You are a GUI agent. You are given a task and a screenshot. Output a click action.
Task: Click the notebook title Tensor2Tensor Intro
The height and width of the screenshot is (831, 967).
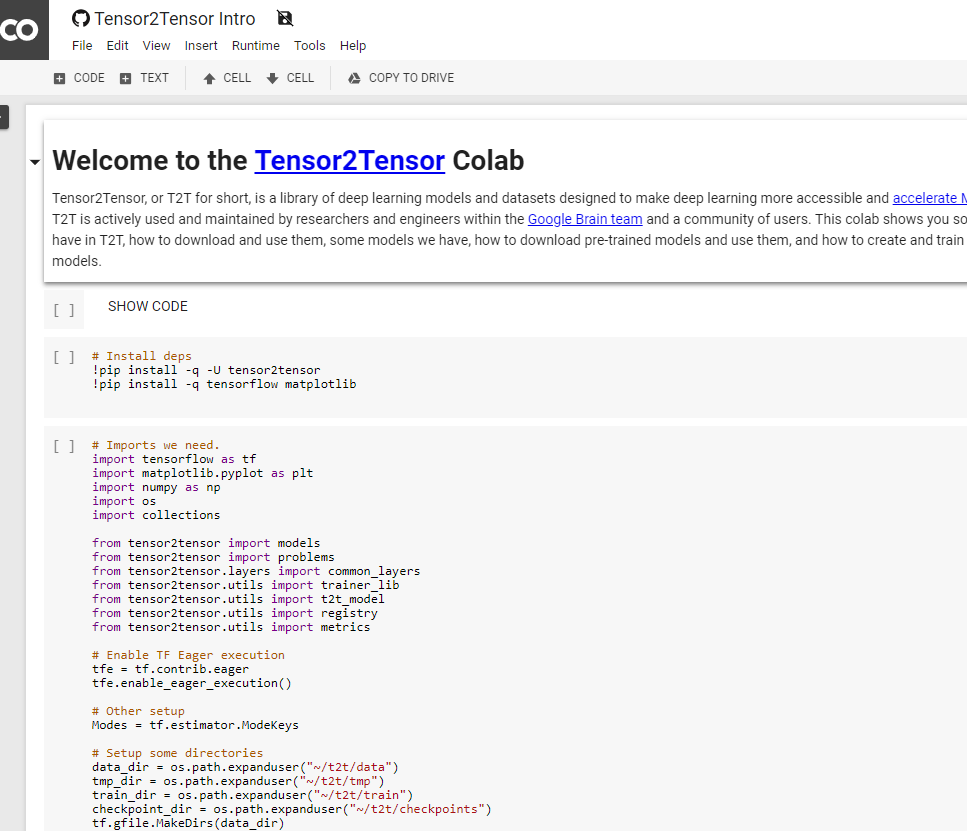[x=175, y=19]
